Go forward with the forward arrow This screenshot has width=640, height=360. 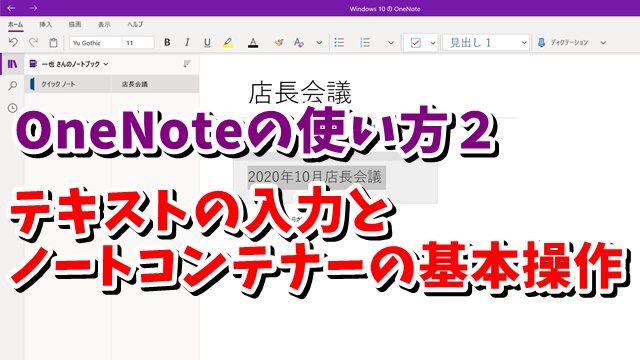(x=33, y=8)
